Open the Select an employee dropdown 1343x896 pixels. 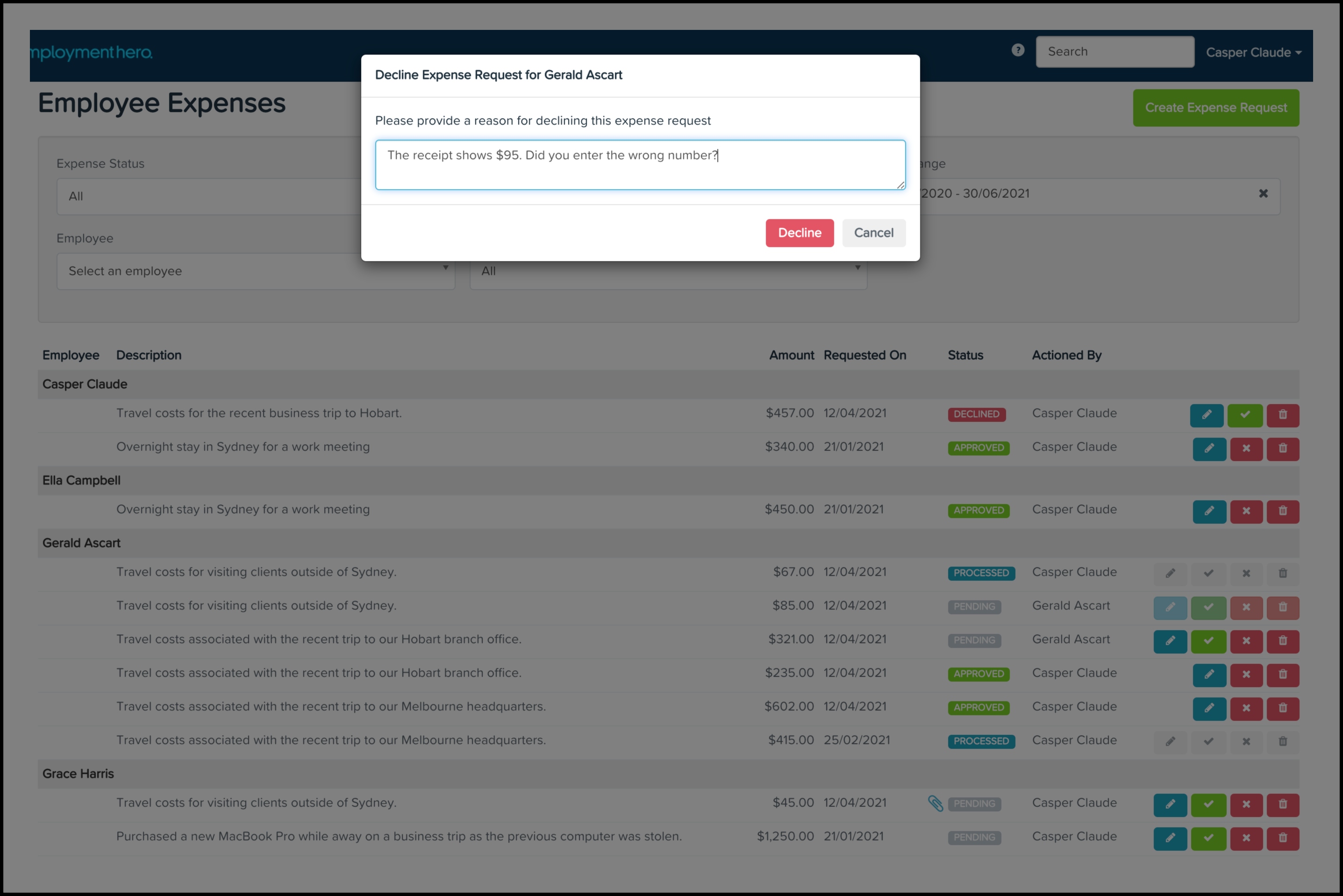tap(256, 271)
